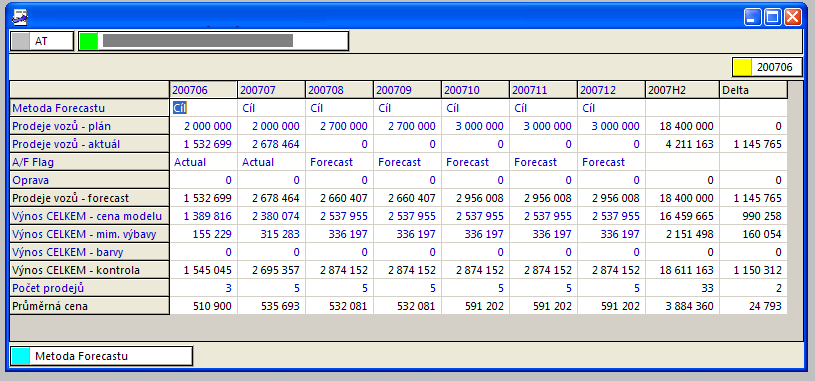The image size is (815, 381).
Task: Select the 200710 column header
Action: [476, 90]
